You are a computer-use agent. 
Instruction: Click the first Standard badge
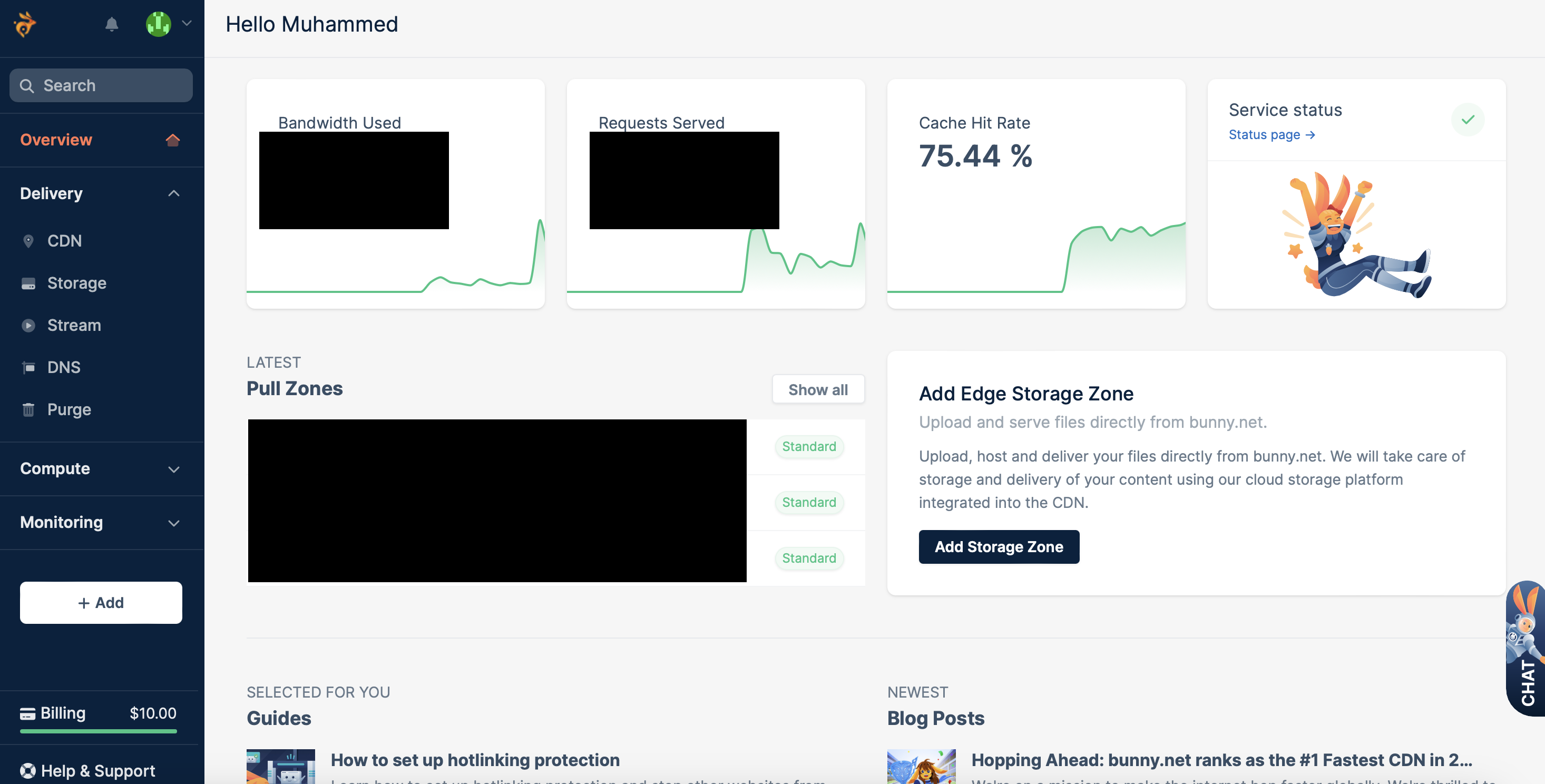[x=808, y=446]
